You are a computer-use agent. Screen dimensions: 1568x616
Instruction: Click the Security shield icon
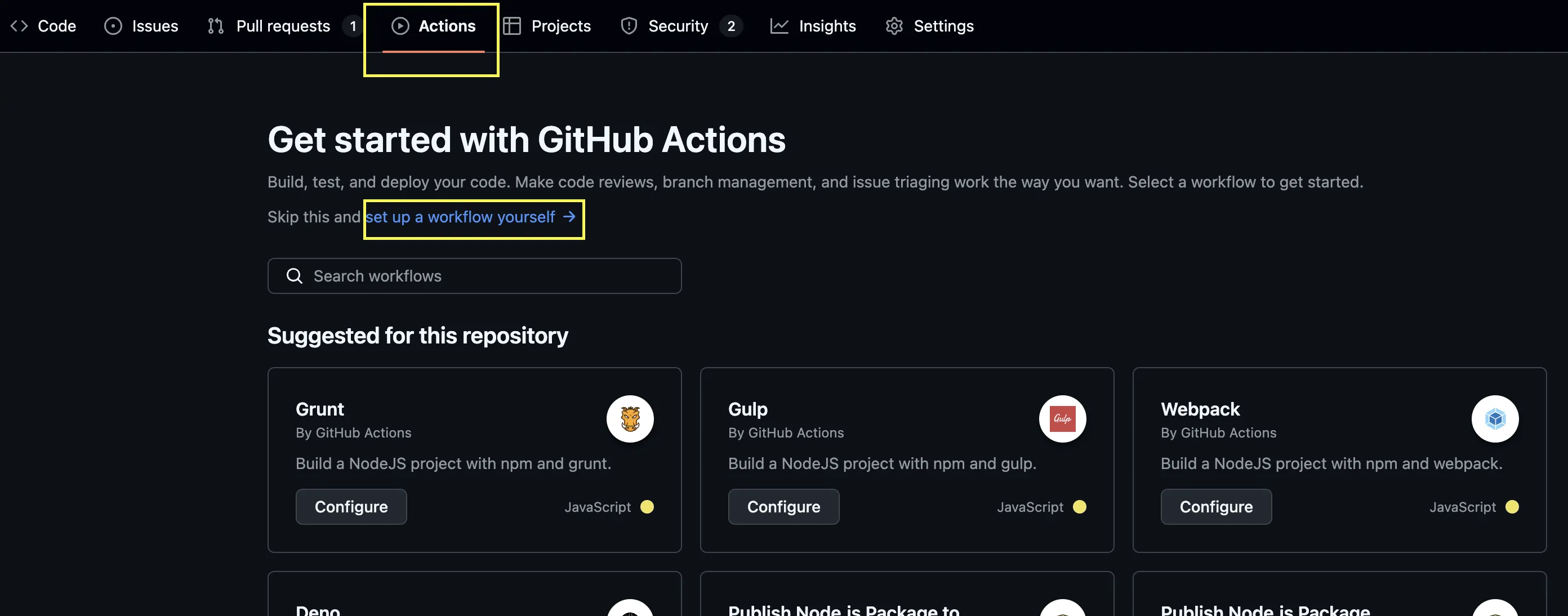click(x=628, y=26)
